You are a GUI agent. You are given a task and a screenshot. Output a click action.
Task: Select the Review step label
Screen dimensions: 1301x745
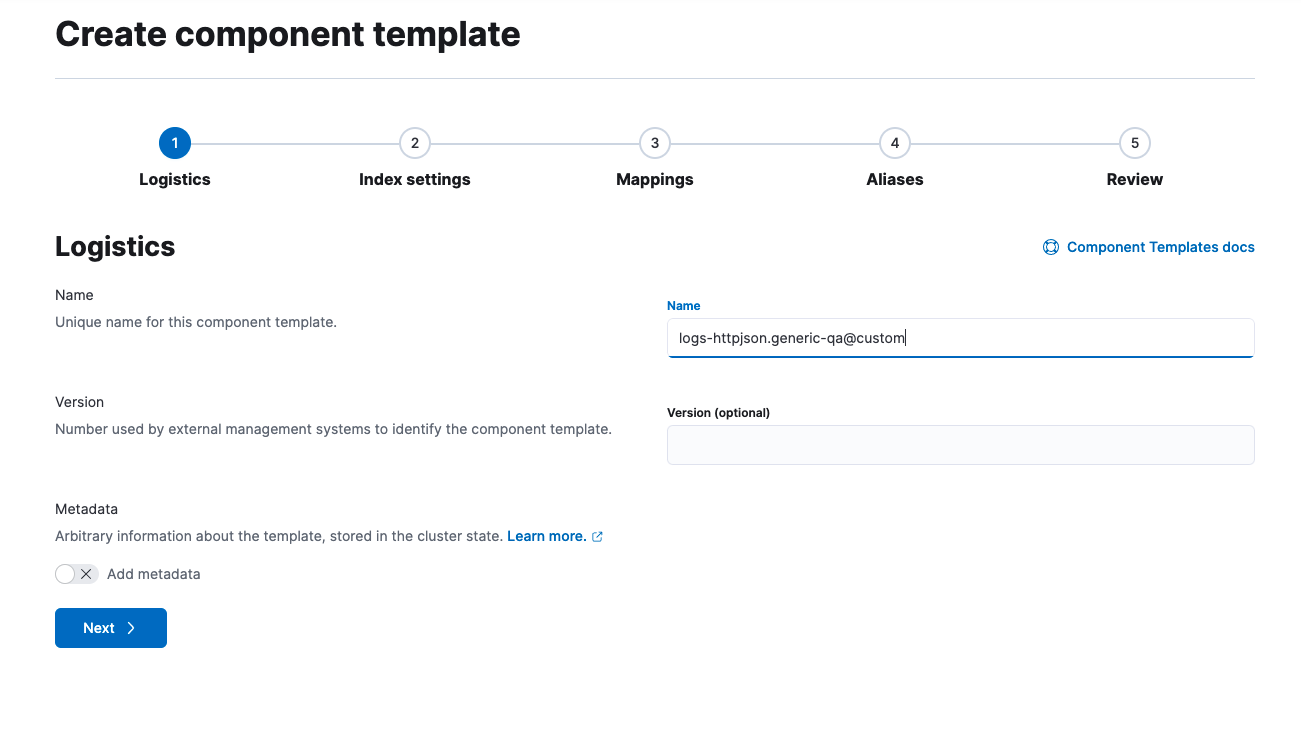click(1134, 179)
